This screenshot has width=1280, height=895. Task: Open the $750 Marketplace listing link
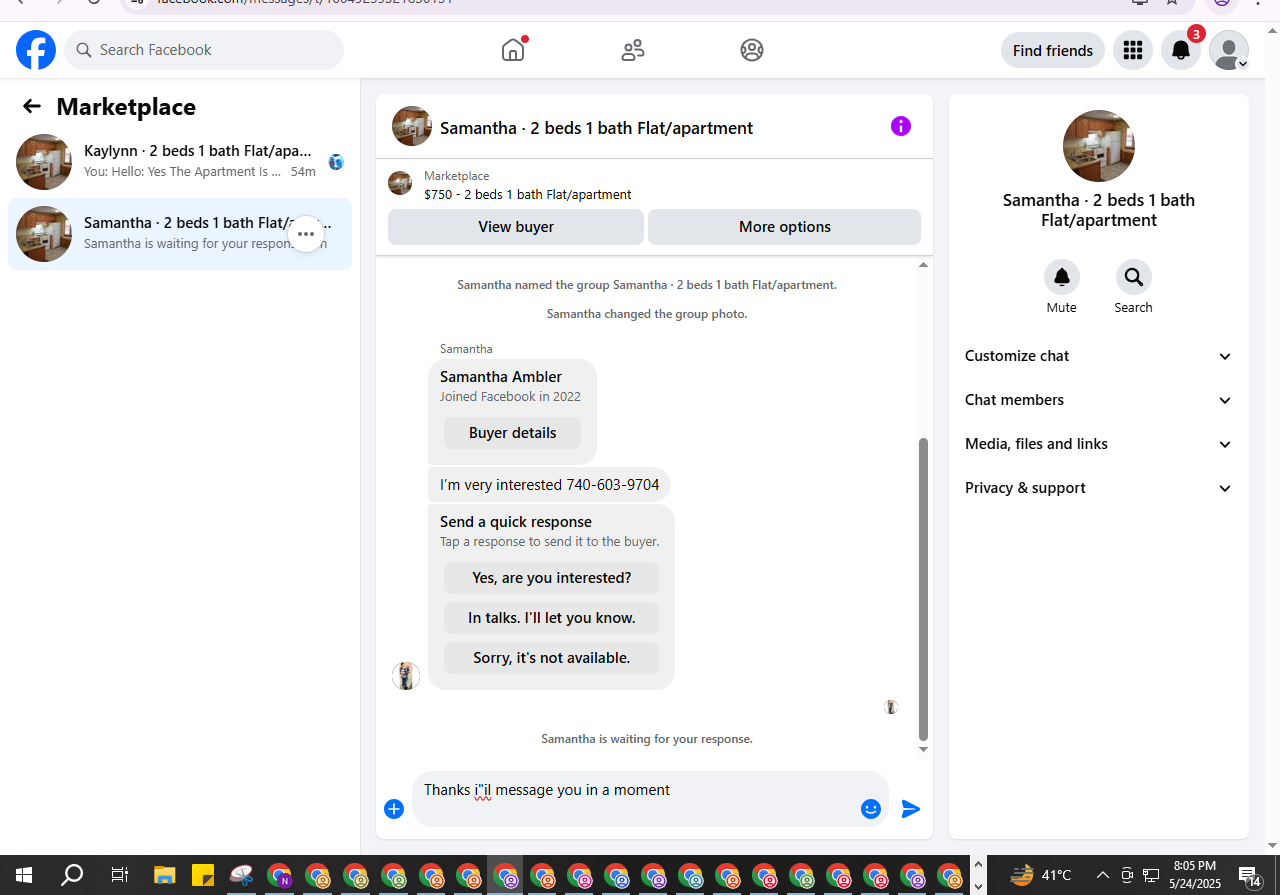[x=527, y=195]
